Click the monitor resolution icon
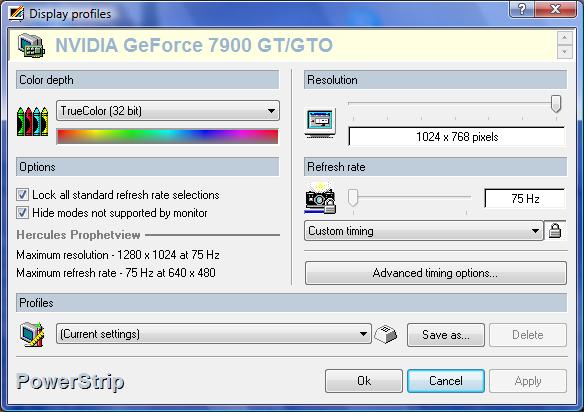The height and width of the screenshot is (412, 584). (x=320, y=123)
